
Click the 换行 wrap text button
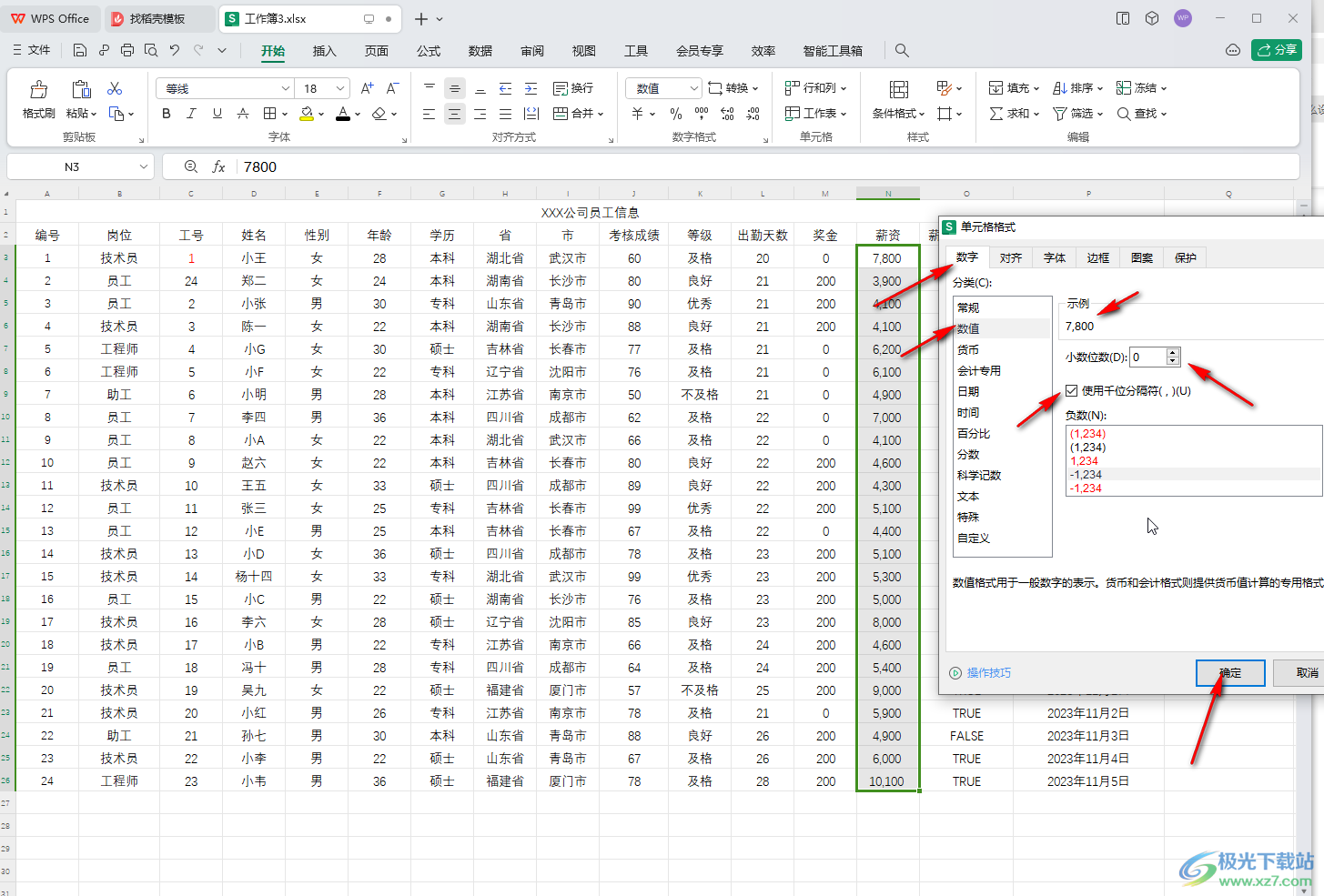[573, 88]
